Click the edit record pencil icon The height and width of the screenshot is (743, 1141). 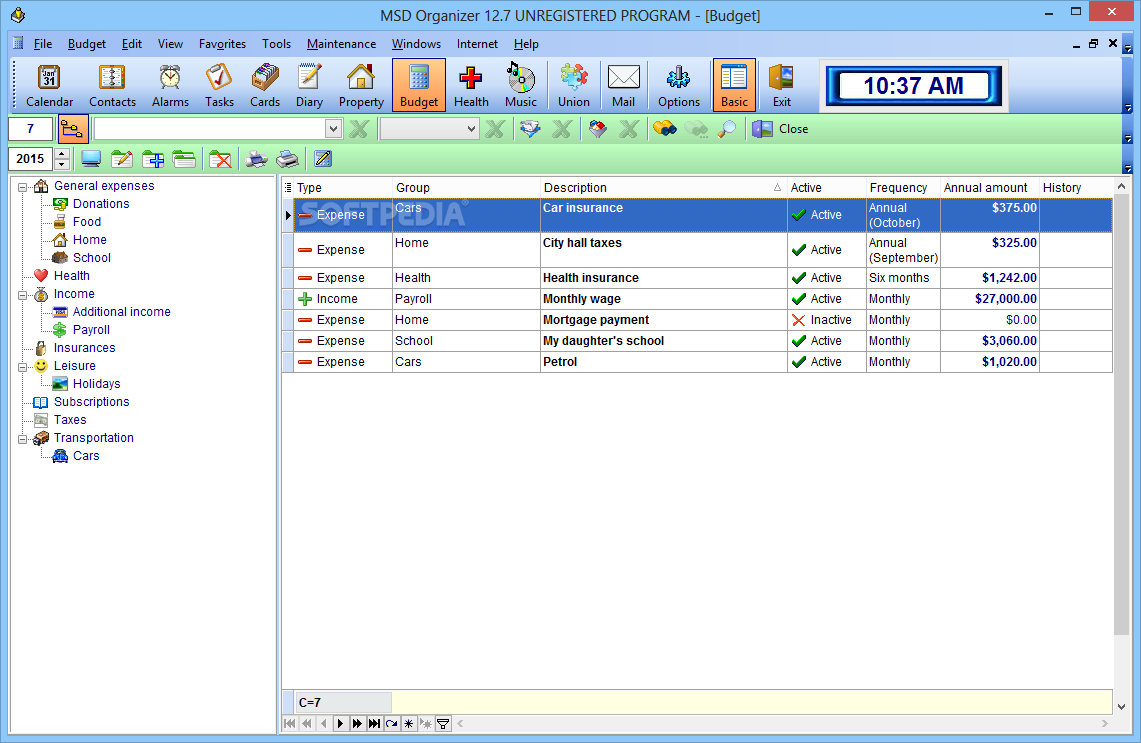(x=122, y=159)
